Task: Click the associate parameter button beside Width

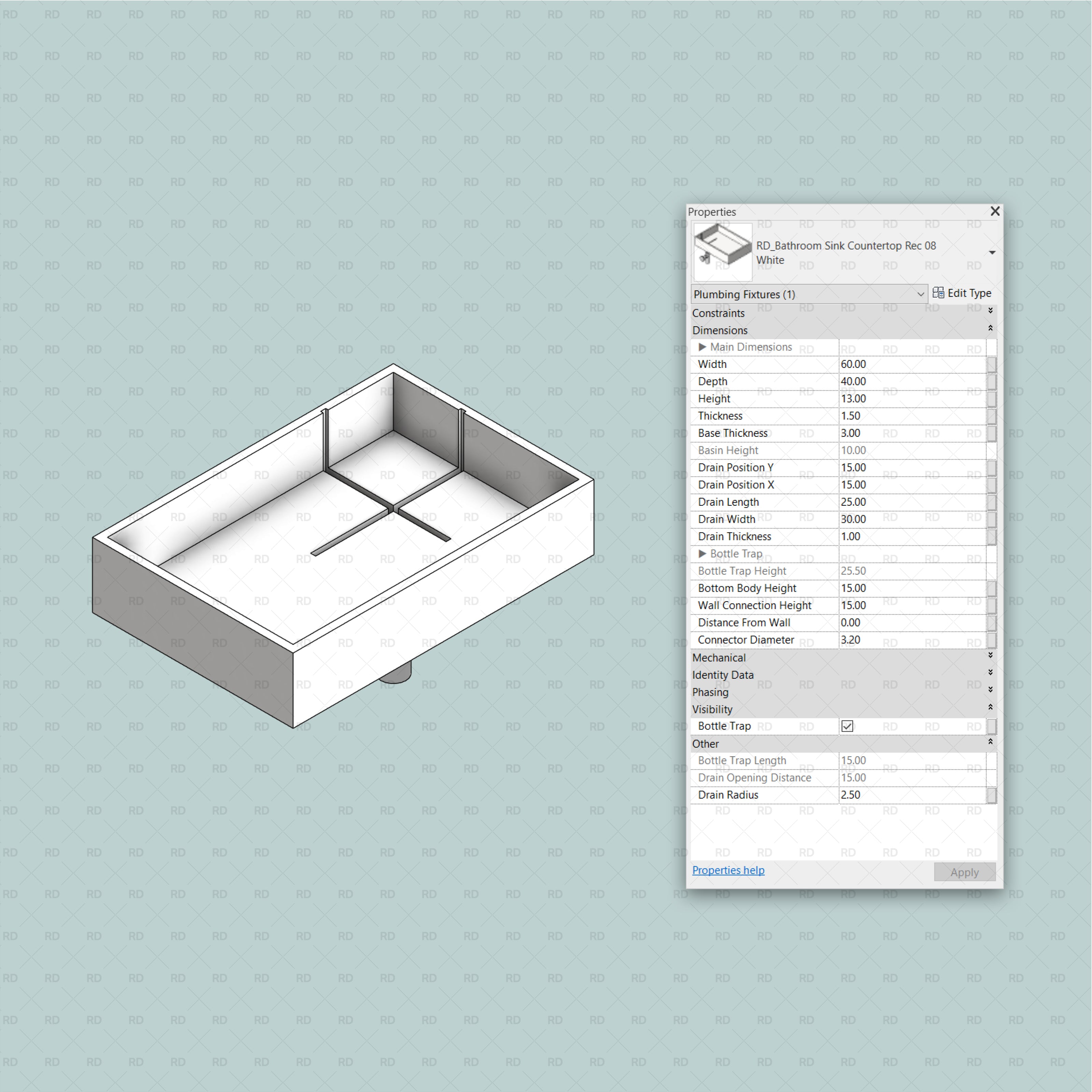Action: [x=992, y=364]
